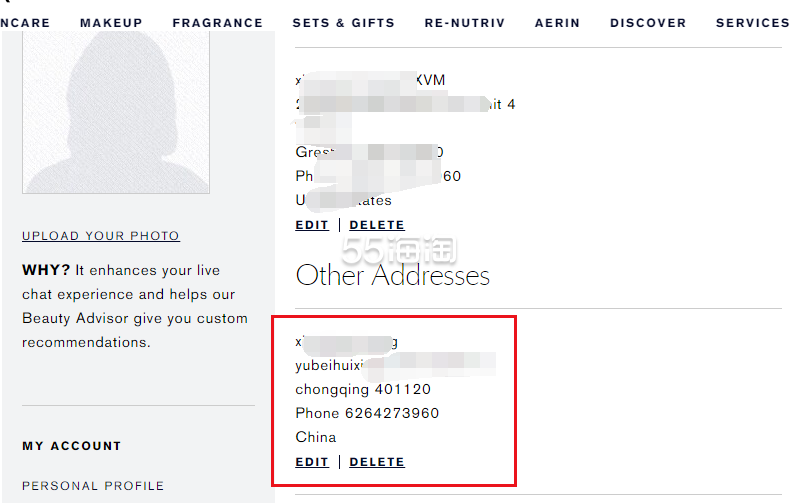Open Personal Profile in sidebar

click(x=93, y=486)
